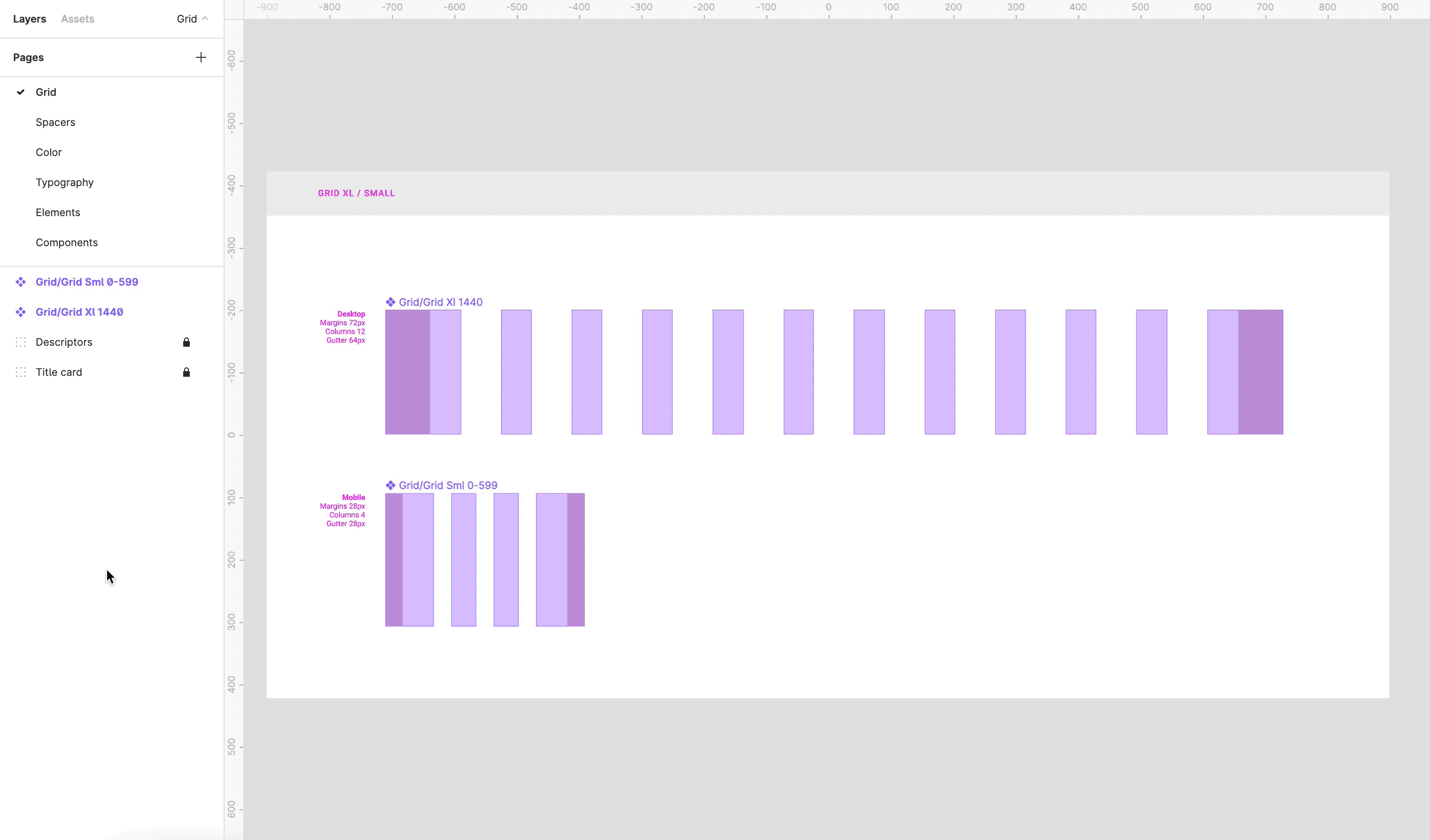Select dark left margin of mobile grid
Image resolution: width=1430 pixels, height=840 pixels.
tap(394, 560)
